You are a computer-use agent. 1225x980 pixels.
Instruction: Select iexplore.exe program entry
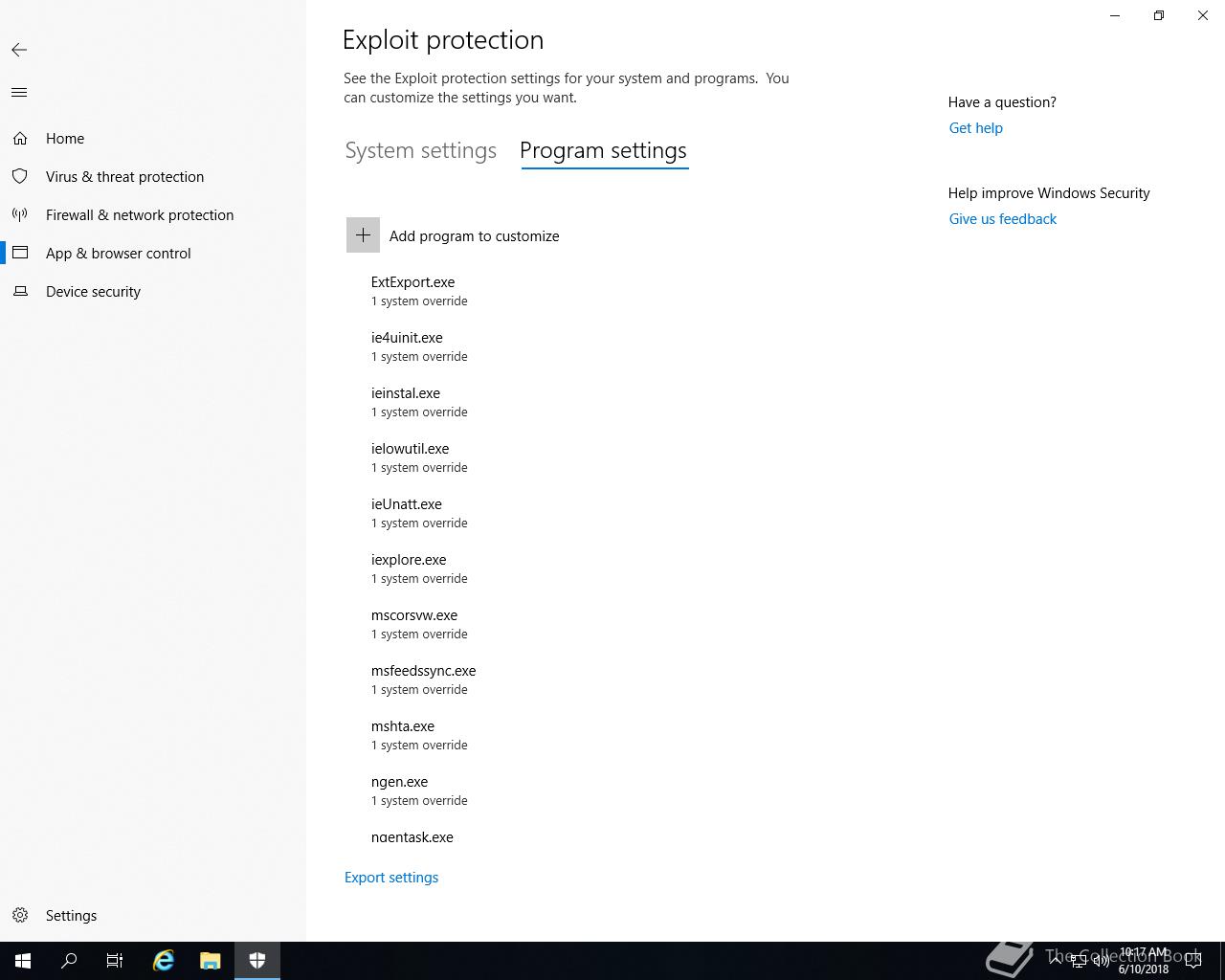[x=418, y=568]
